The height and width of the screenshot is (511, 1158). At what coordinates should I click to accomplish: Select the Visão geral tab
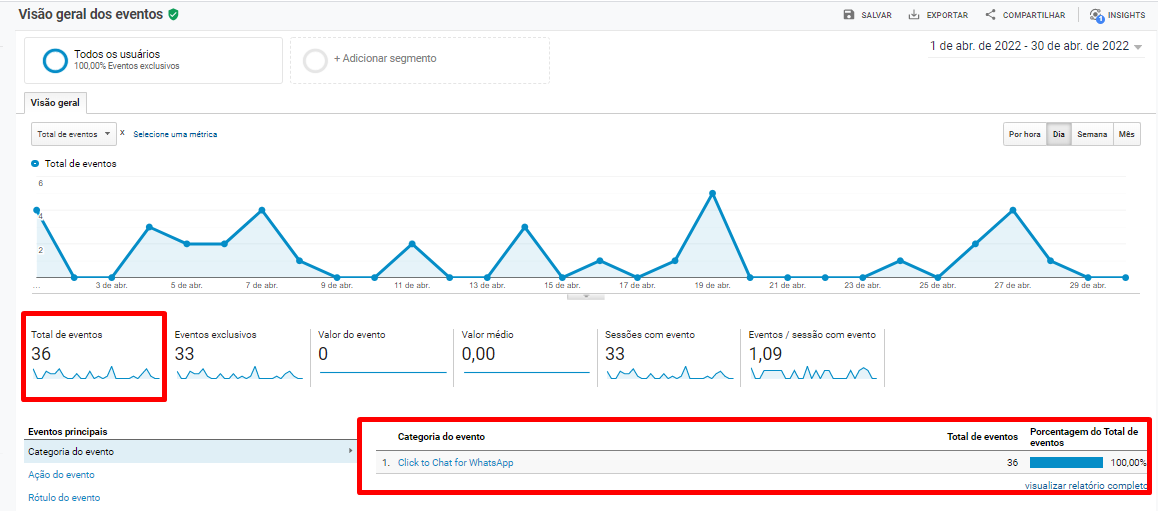[56, 103]
